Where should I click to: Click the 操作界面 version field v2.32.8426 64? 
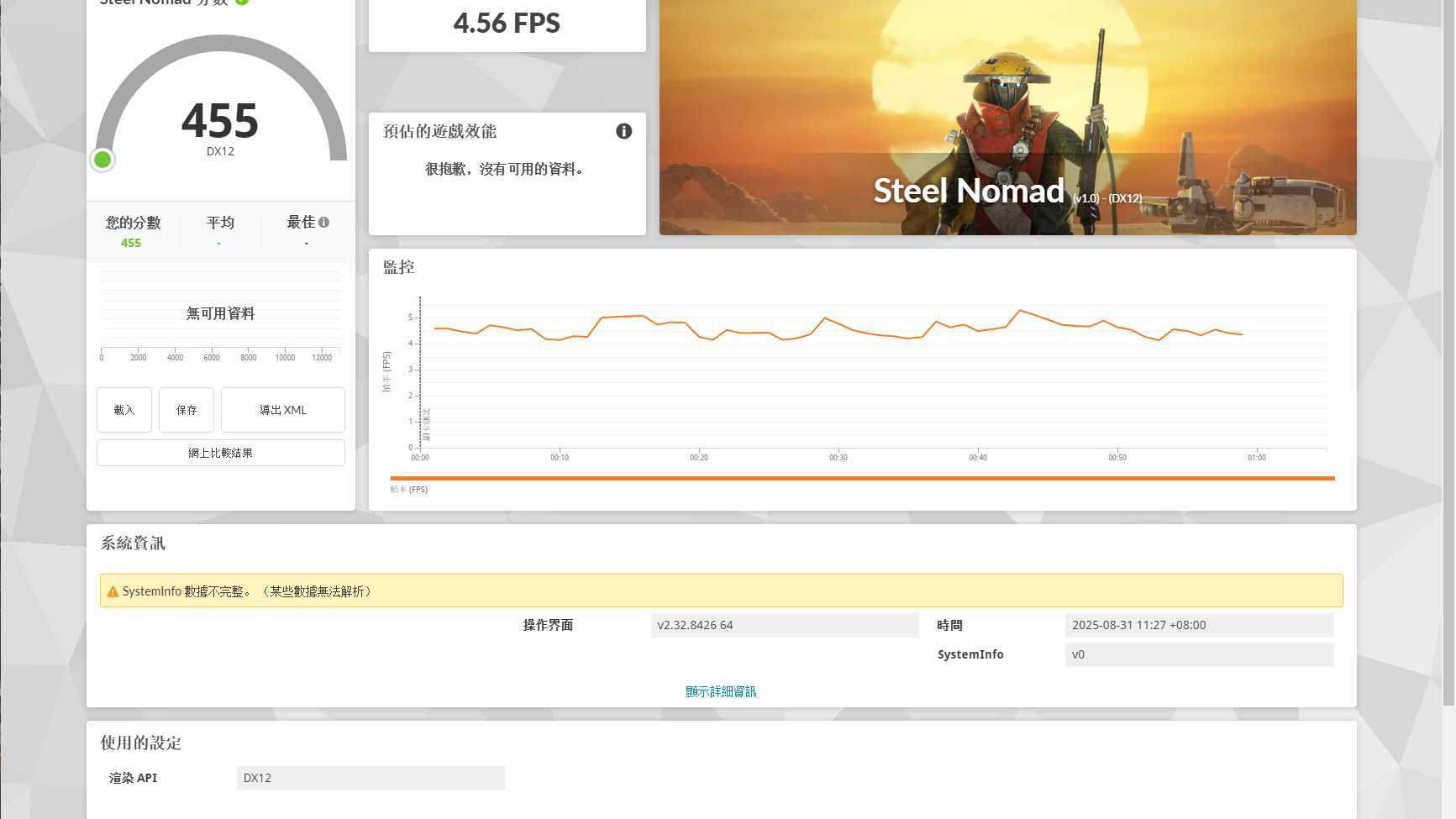pyautogui.click(x=785, y=625)
